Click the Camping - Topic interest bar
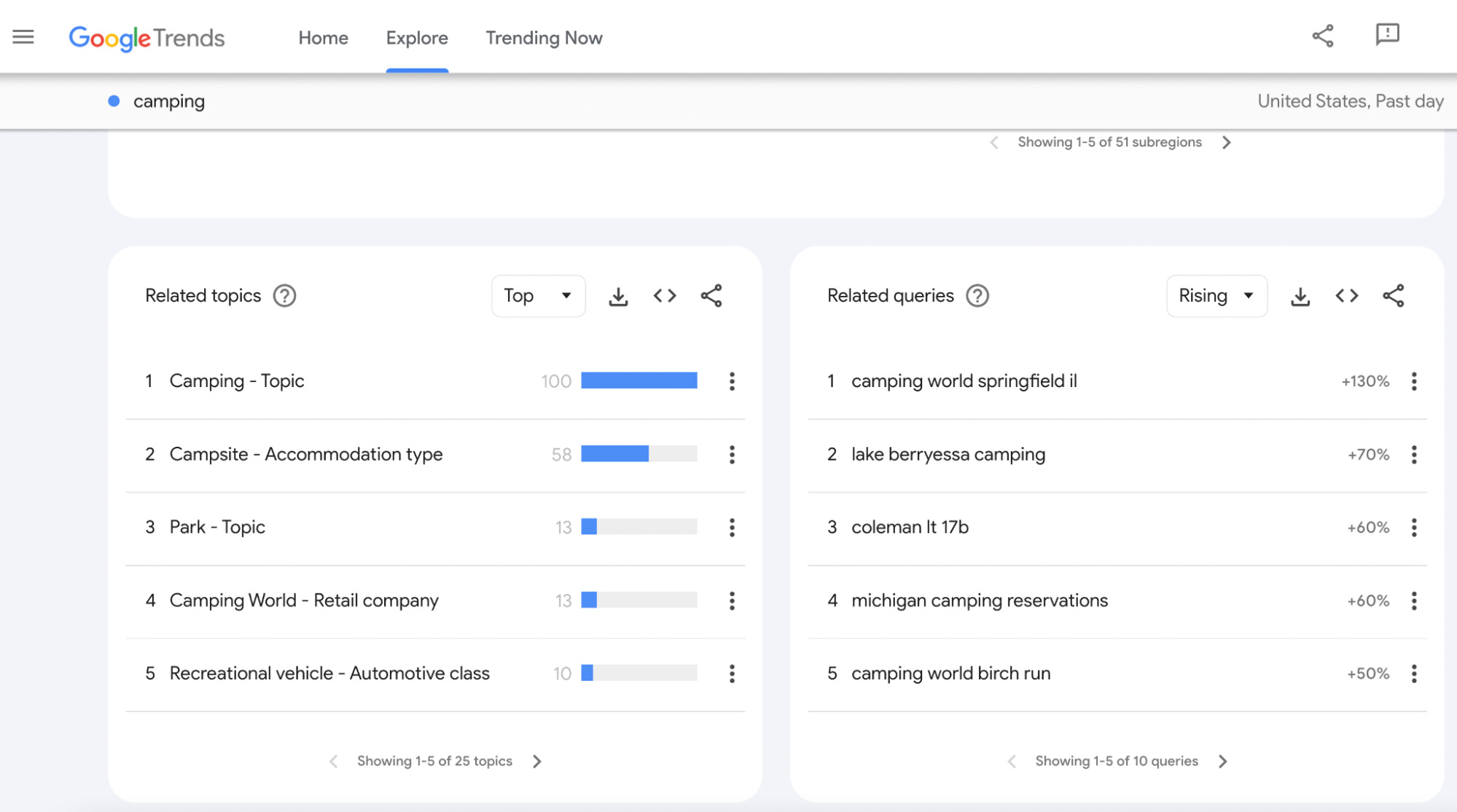 pos(638,380)
